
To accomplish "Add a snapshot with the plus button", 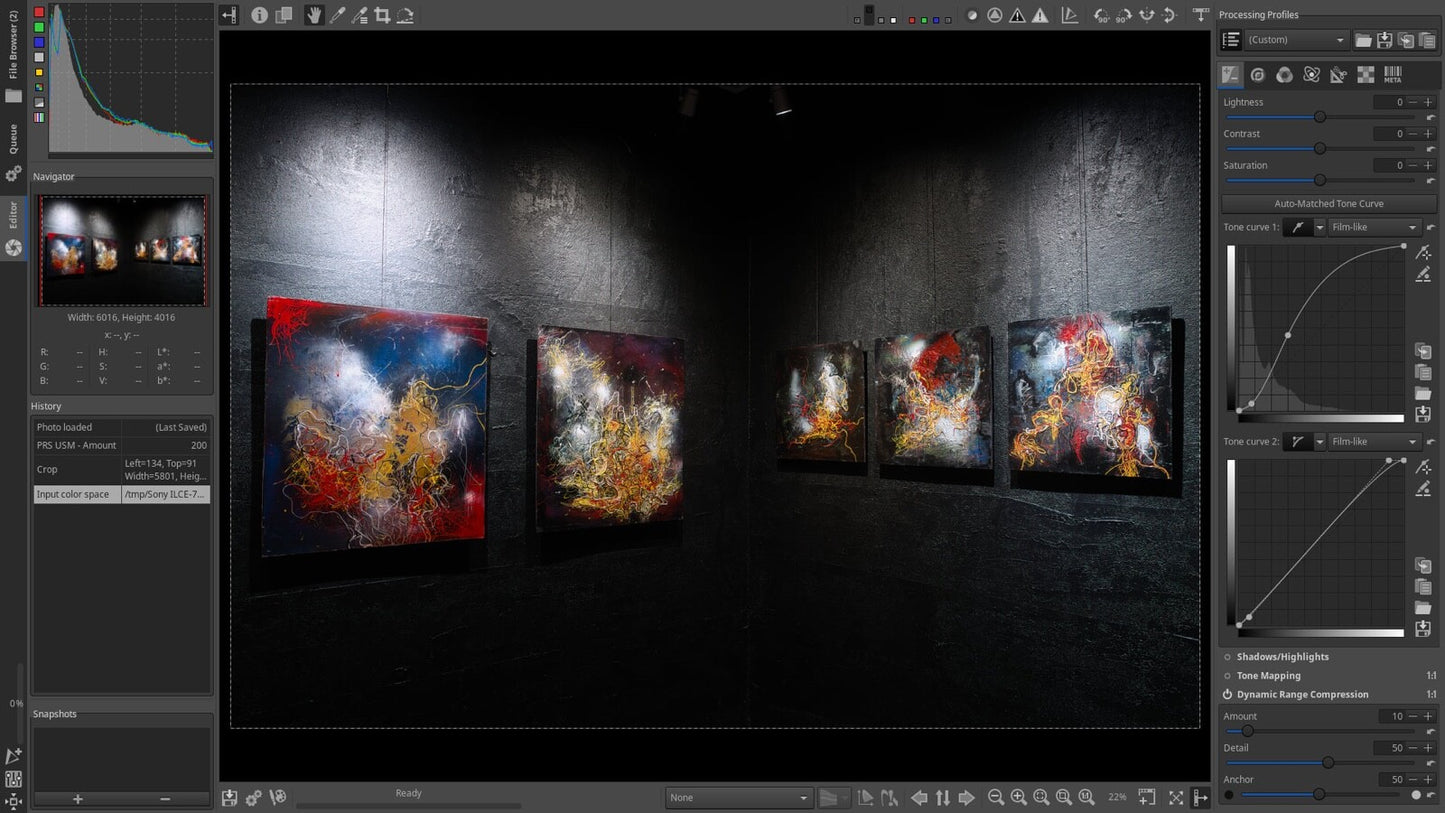I will (x=77, y=799).
